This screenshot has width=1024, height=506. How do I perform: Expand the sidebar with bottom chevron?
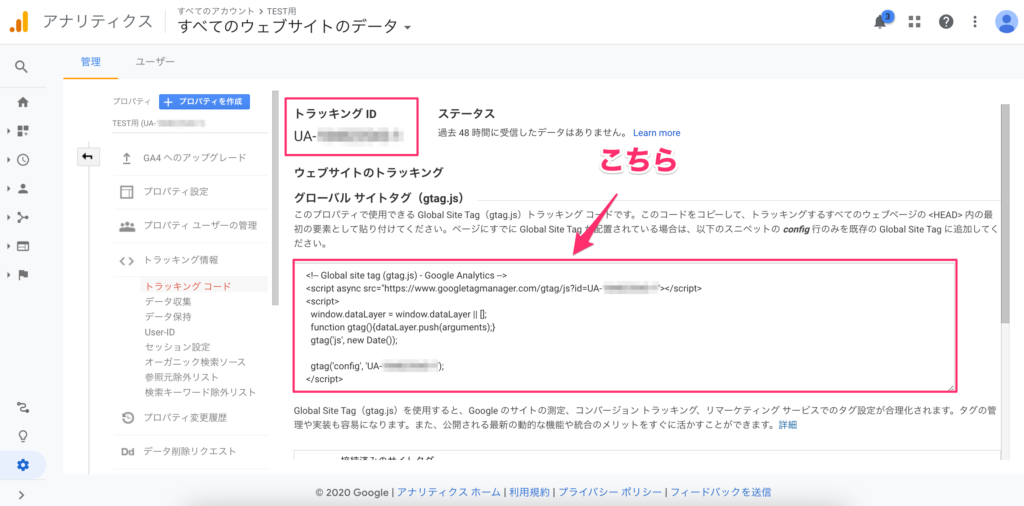click(x=22, y=494)
